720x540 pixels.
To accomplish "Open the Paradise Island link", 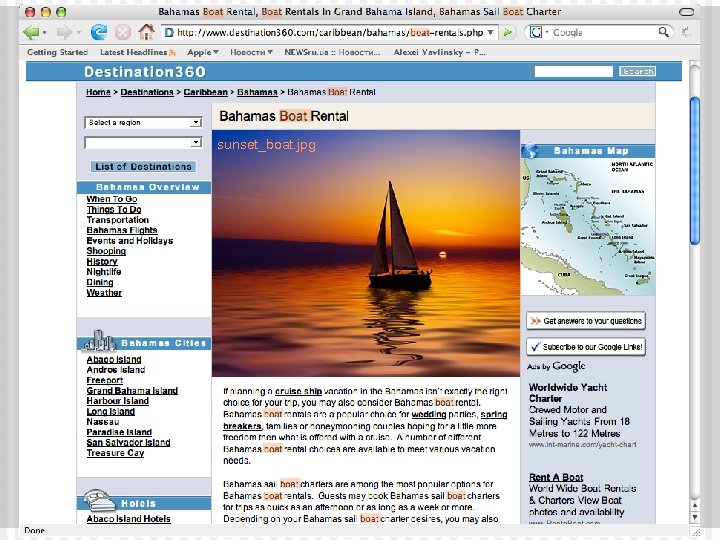I will pos(119,432).
